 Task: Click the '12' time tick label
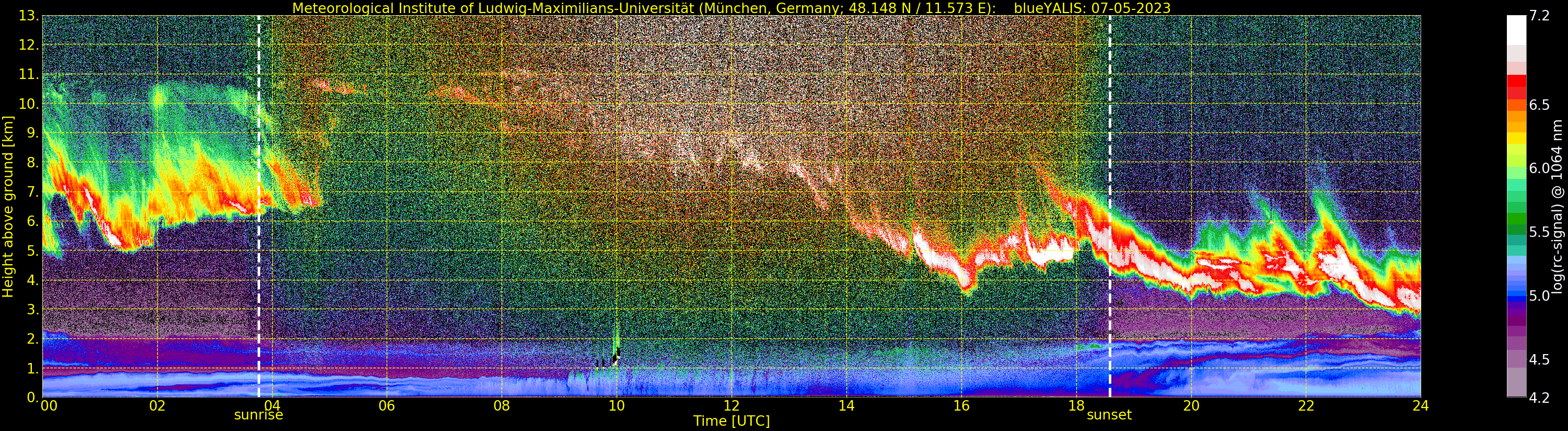coord(731,406)
